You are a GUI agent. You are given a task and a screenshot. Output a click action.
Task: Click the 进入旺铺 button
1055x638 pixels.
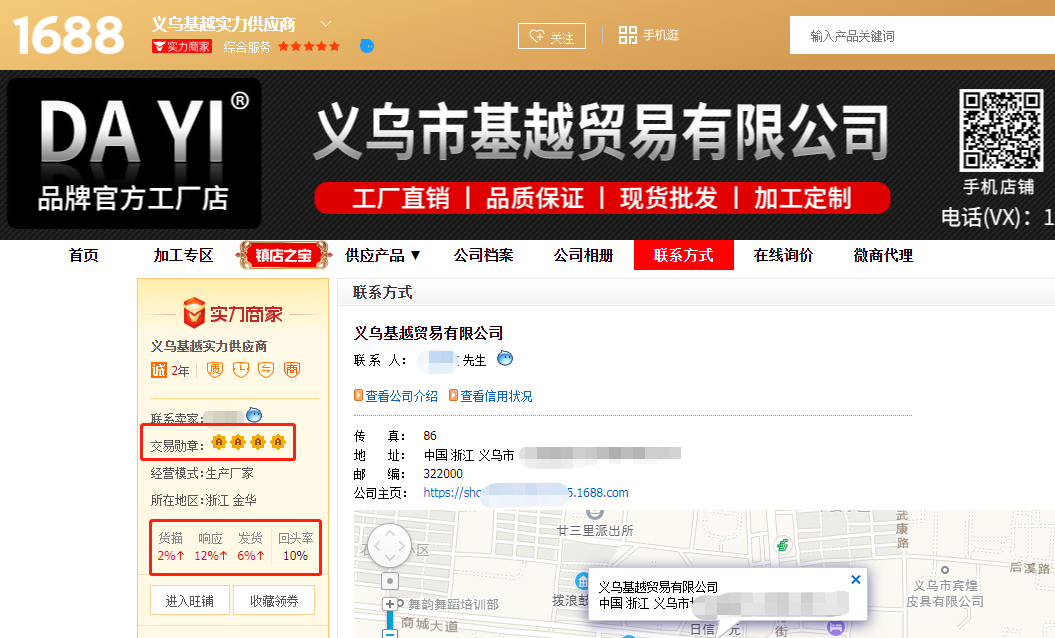pos(190,600)
